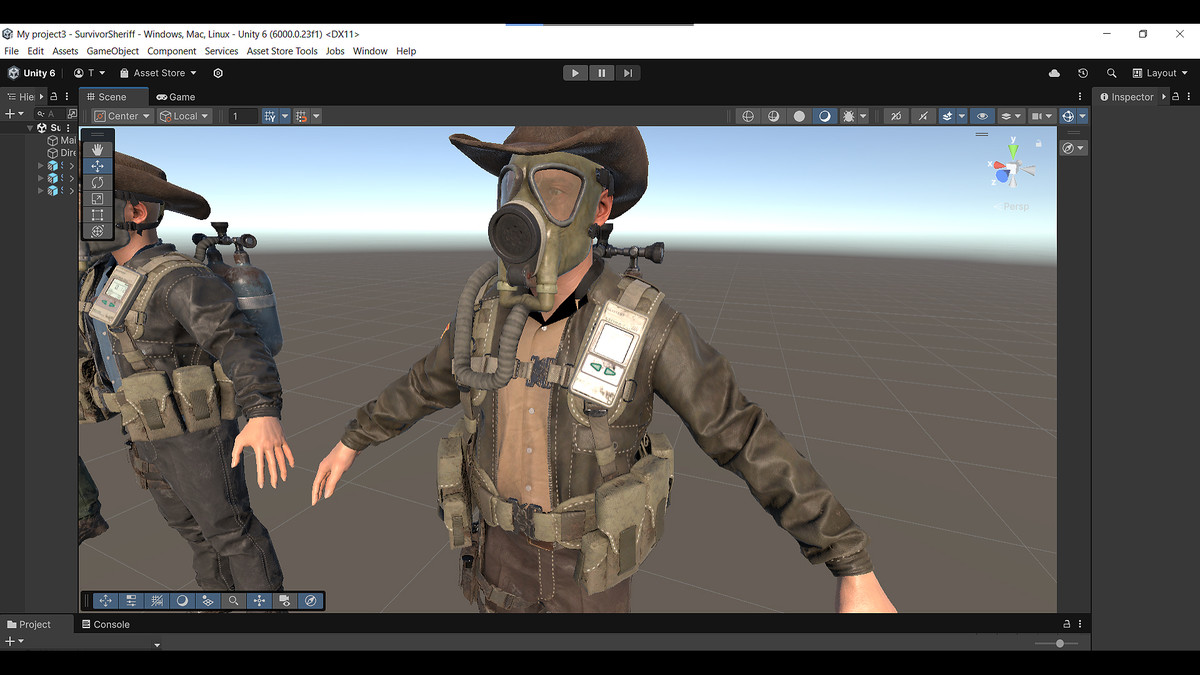Toggle hidden objects visibility eye
1200x675 pixels.
(x=983, y=116)
